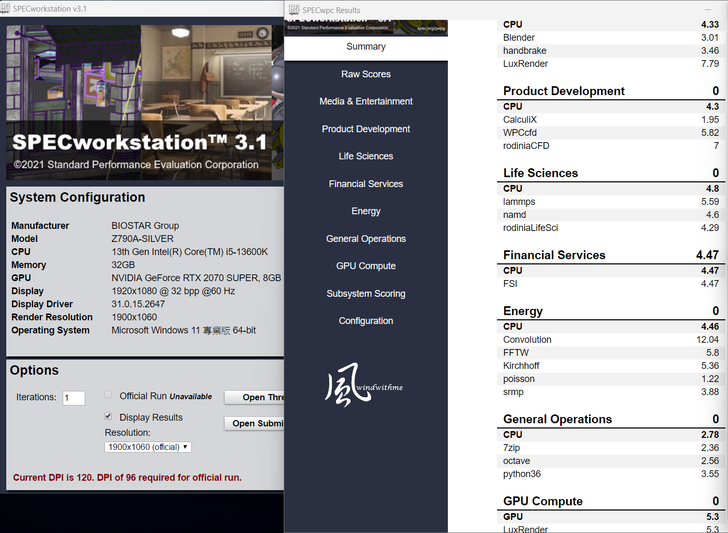Click the partially visible Open Thre... button

click(x=254, y=397)
